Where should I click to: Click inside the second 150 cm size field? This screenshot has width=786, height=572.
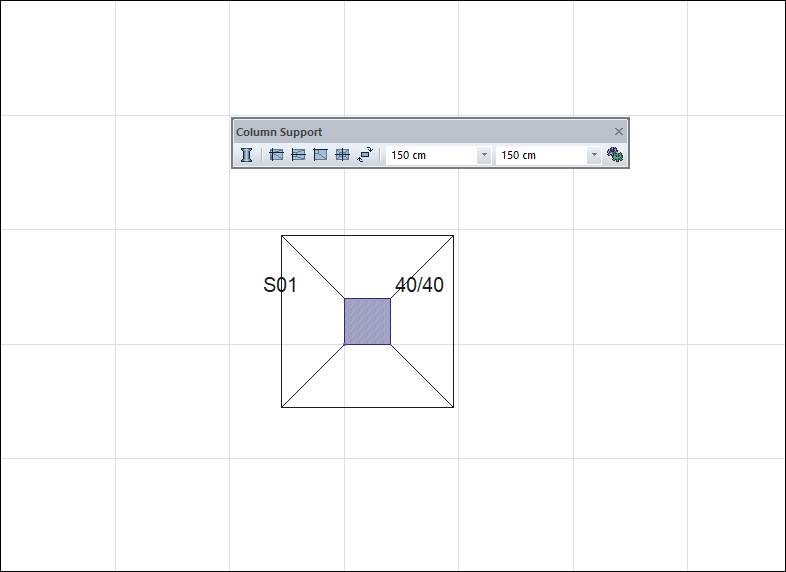[540, 155]
